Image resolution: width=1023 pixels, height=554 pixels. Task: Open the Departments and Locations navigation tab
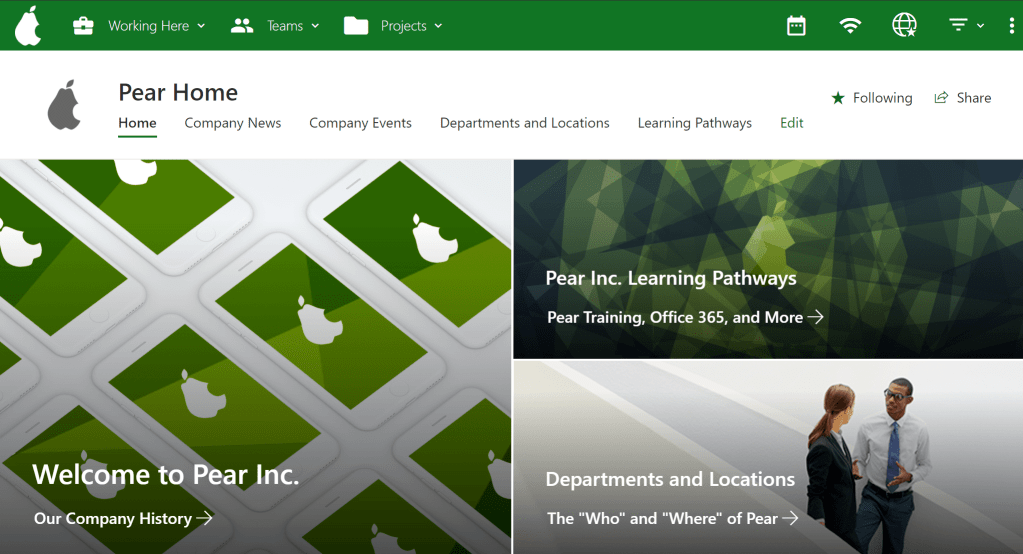[x=525, y=123]
